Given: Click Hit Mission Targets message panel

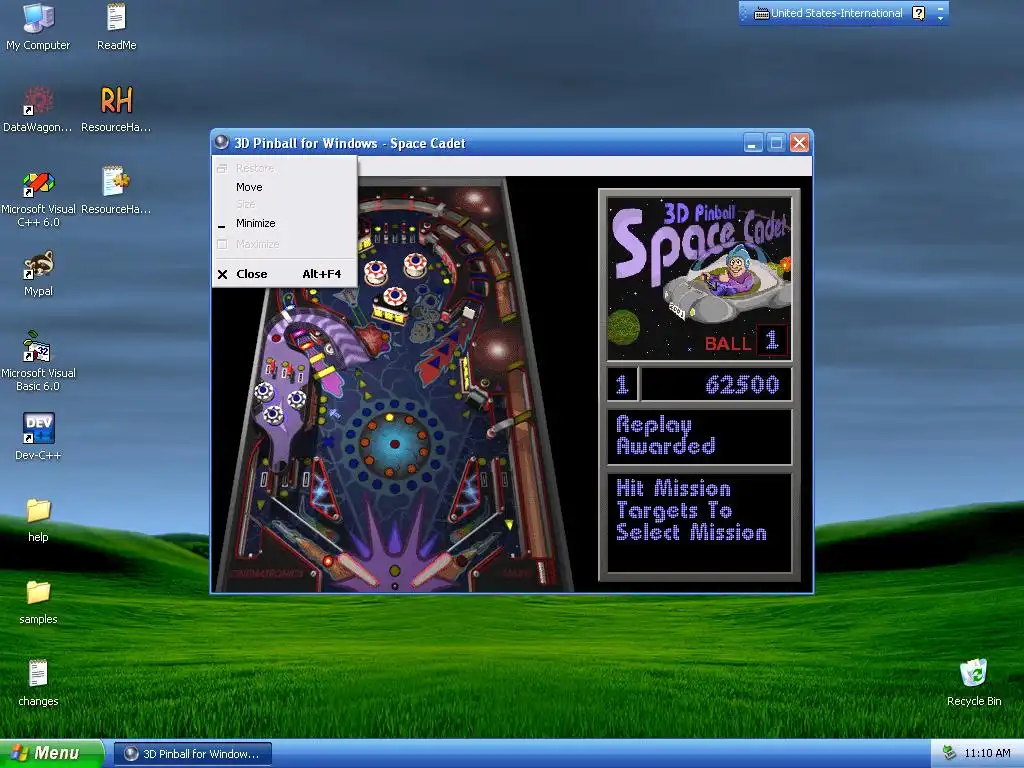Looking at the screenshot, I should [x=699, y=522].
